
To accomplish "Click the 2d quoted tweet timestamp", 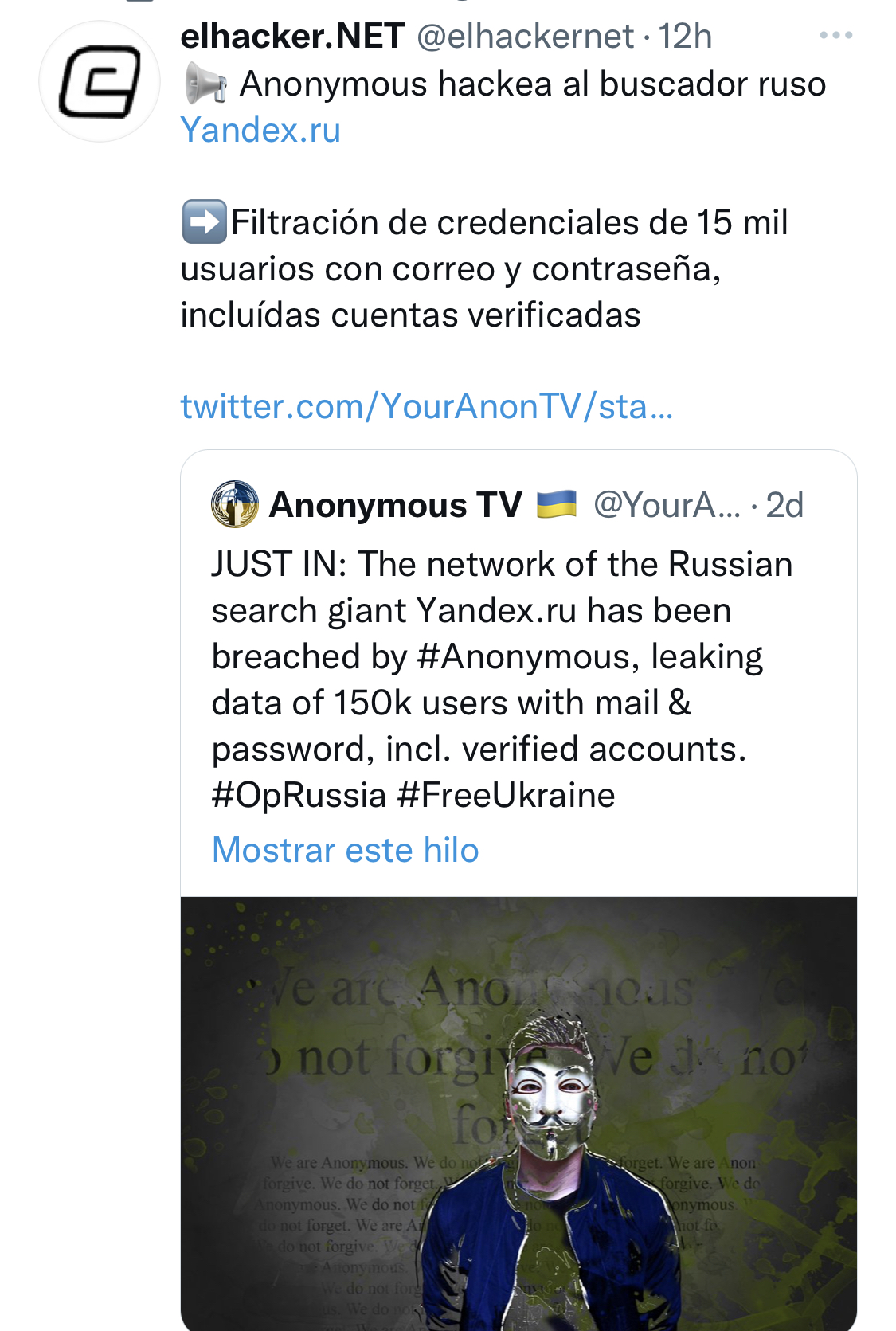I will click(x=784, y=505).
